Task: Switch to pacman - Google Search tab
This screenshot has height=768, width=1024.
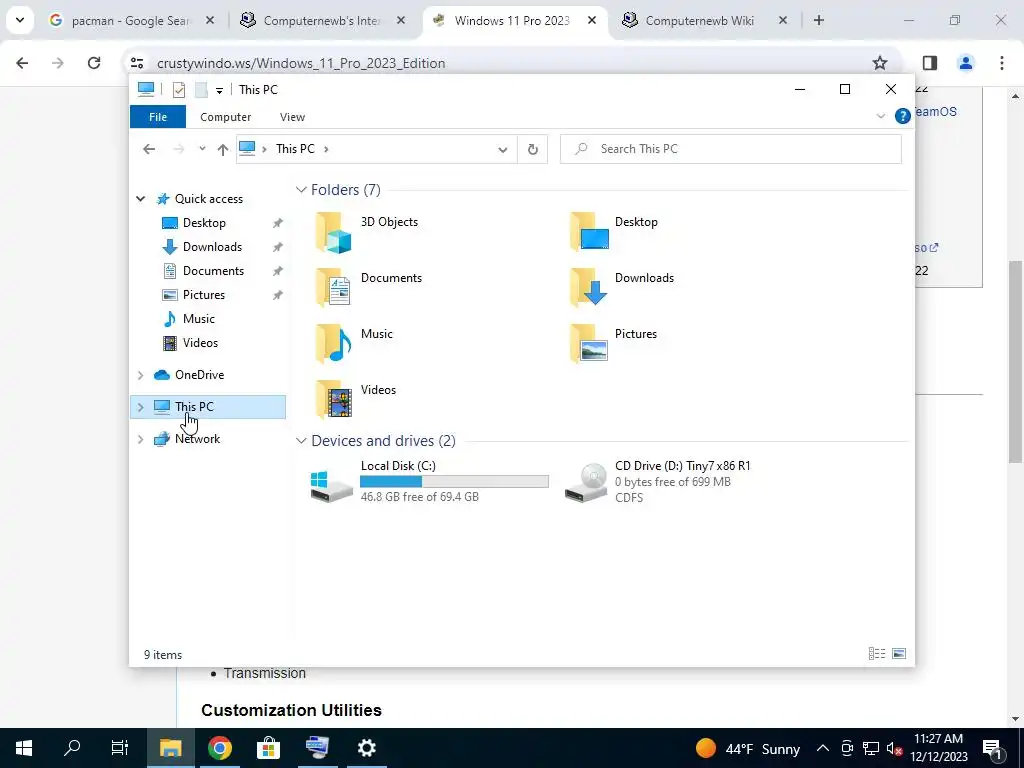Action: click(131, 21)
